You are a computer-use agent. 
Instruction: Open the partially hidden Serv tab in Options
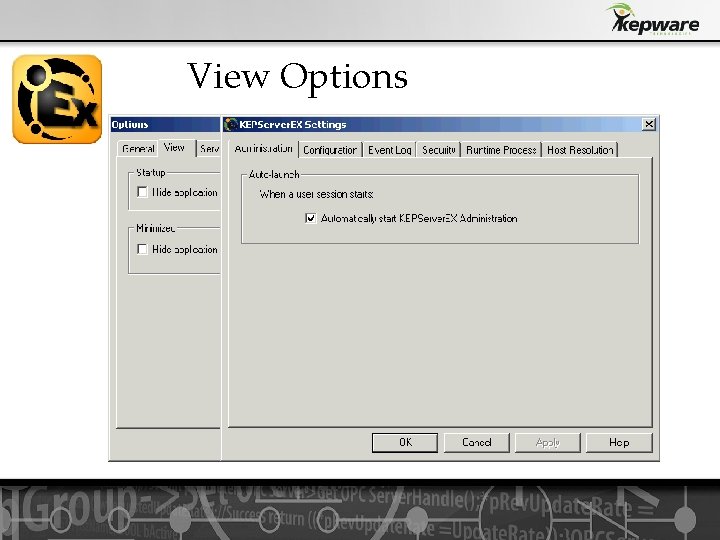tap(209, 149)
